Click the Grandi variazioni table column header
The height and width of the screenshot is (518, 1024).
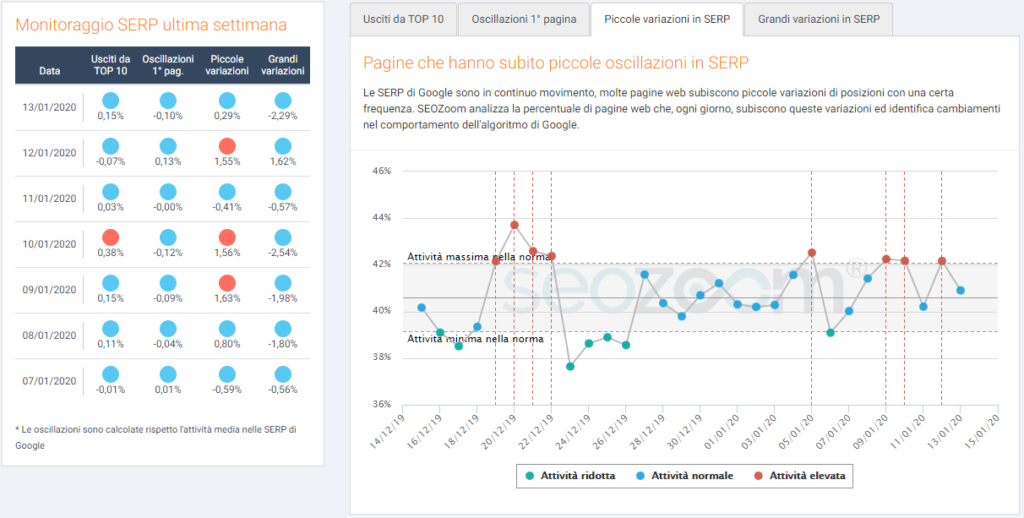tap(283, 65)
